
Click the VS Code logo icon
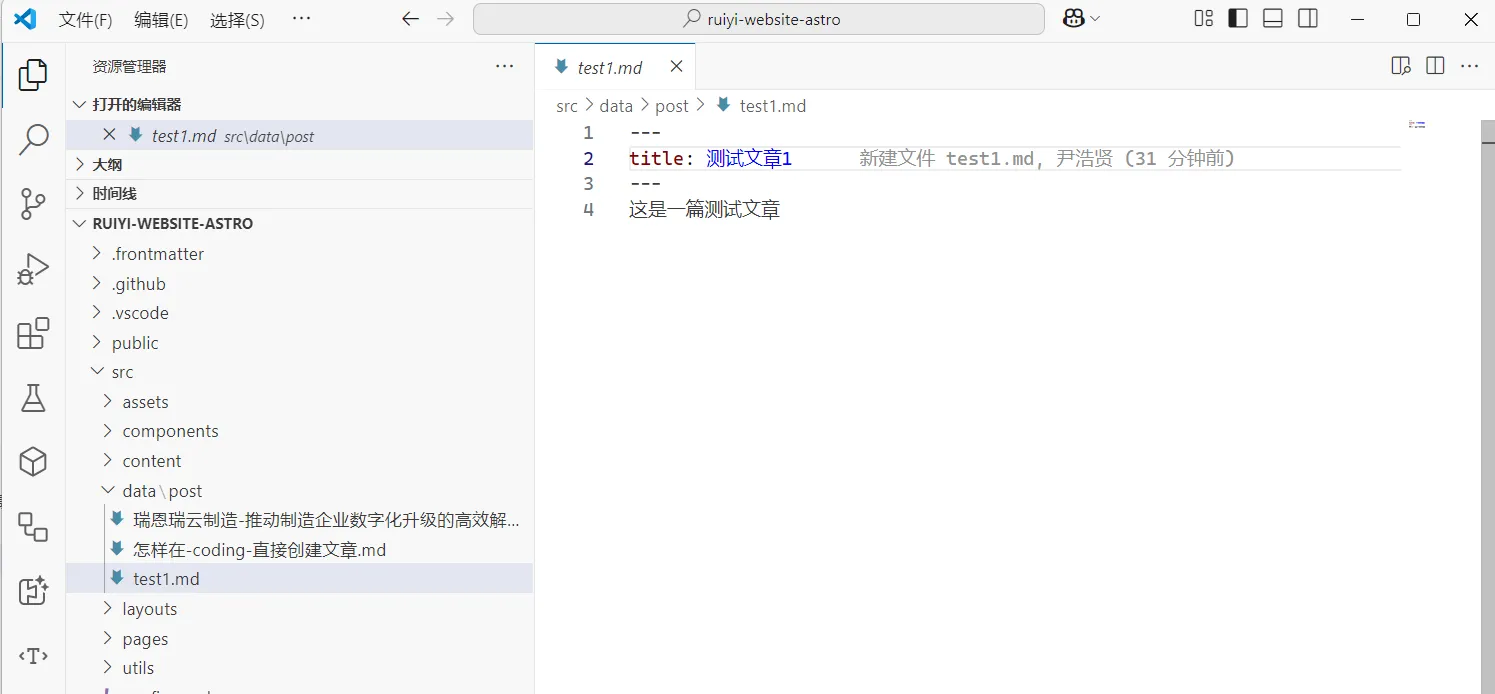25,19
